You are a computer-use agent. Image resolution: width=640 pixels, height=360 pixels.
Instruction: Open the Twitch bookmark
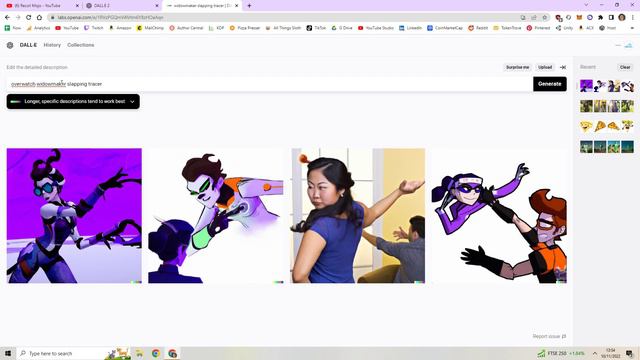click(93, 28)
